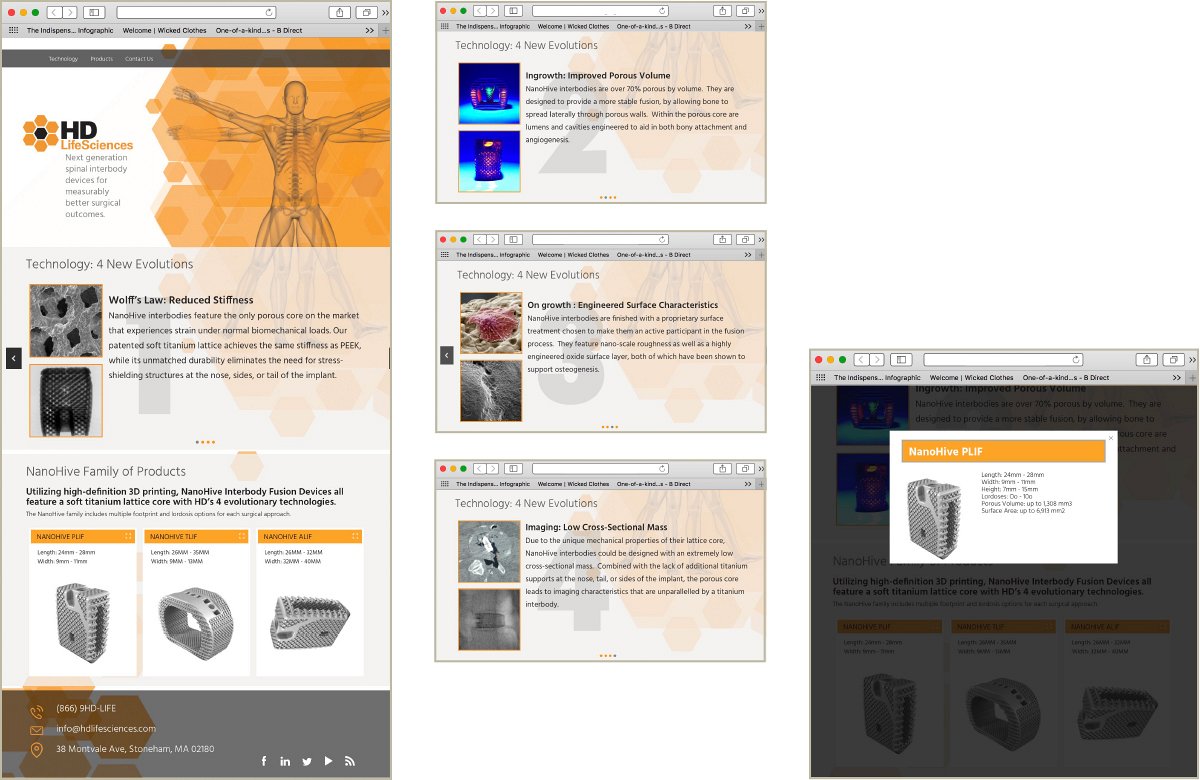This screenshot has height=780, width=1200.
Task: Click the honeycomb lattice thumbnail beside Wolff's Law
Action: click(66, 321)
